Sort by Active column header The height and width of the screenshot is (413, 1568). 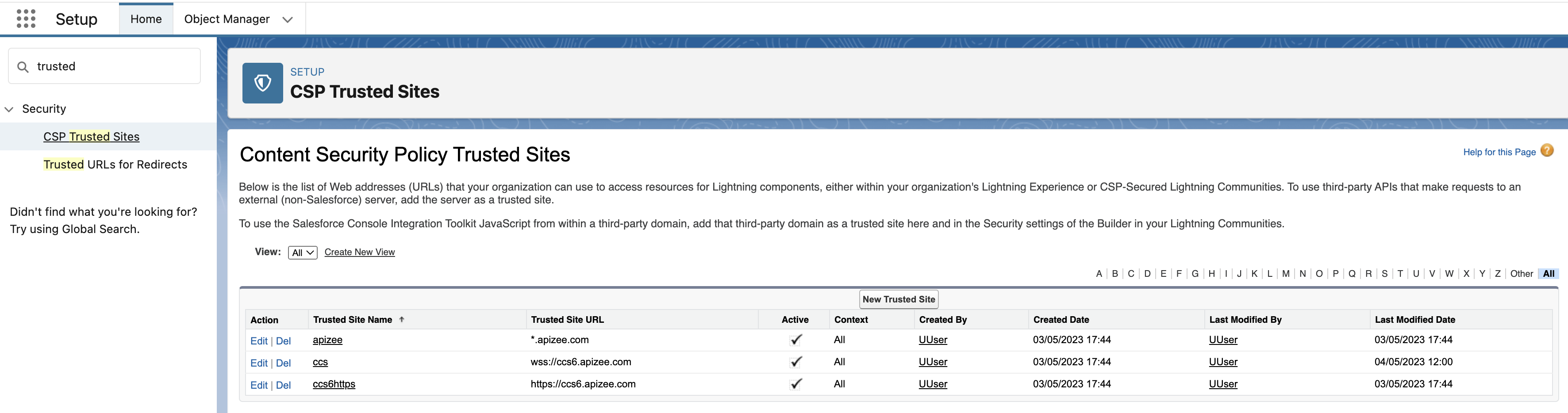(795, 319)
